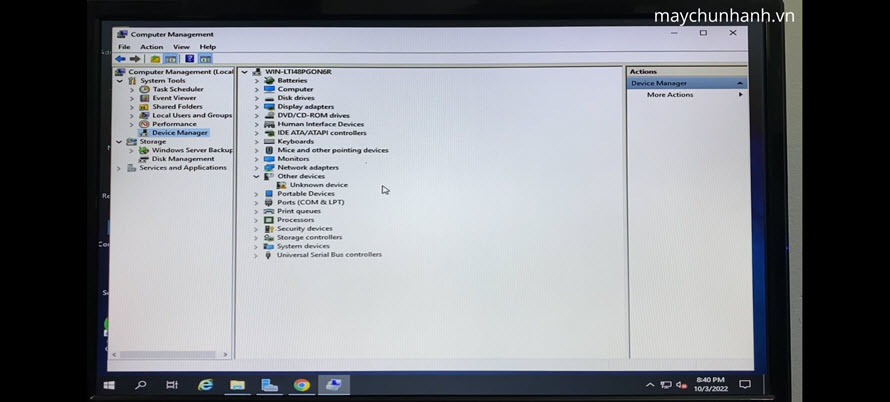The image size is (890, 402).
Task: Select the Print queues row
Action: [x=299, y=211]
